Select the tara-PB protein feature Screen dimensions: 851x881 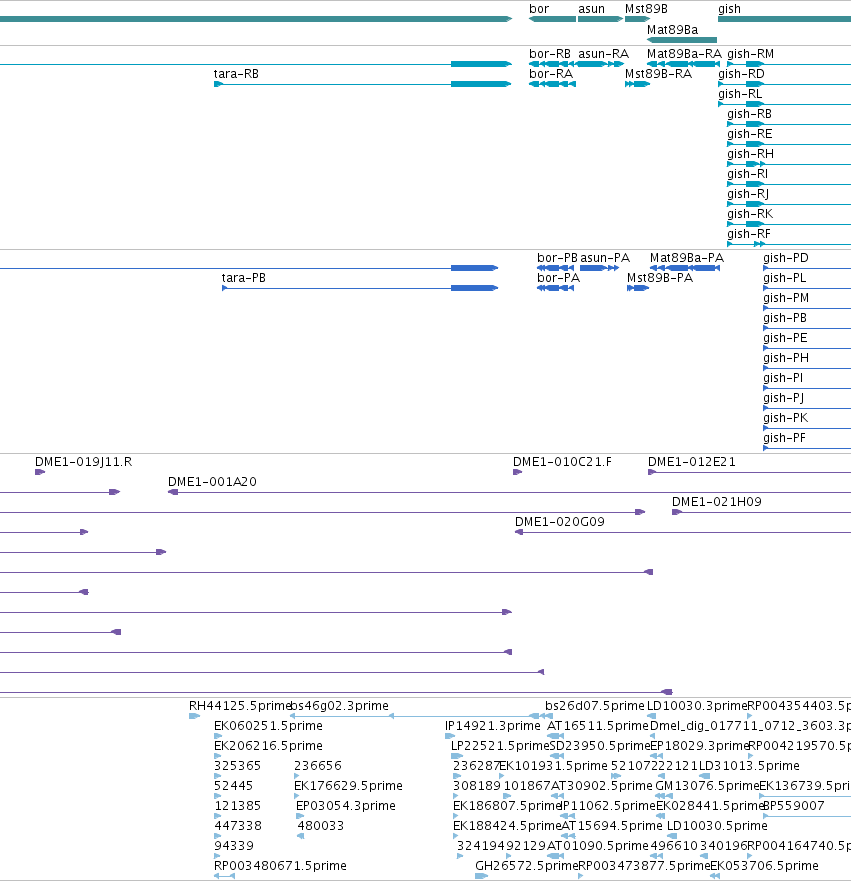[x=360, y=288]
